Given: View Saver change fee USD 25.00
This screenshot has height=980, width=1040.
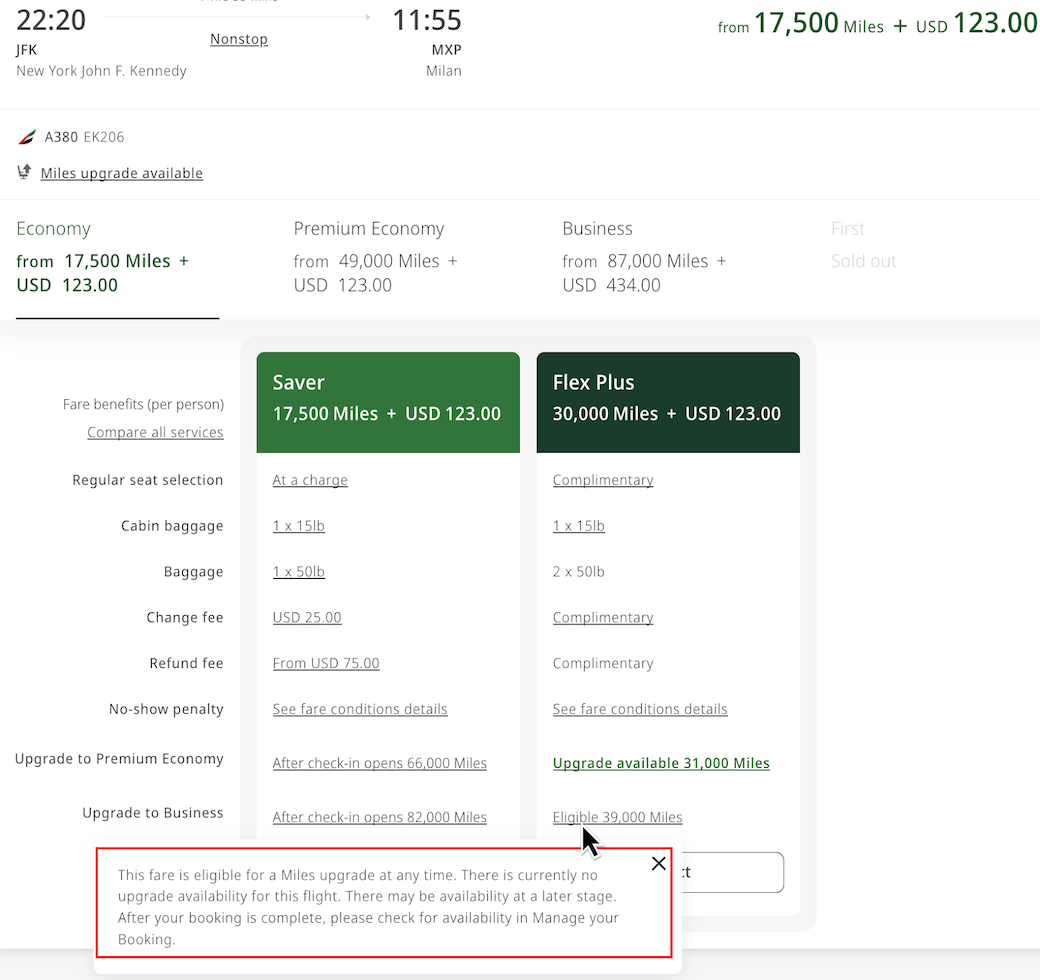Looking at the screenshot, I should pos(307,617).
